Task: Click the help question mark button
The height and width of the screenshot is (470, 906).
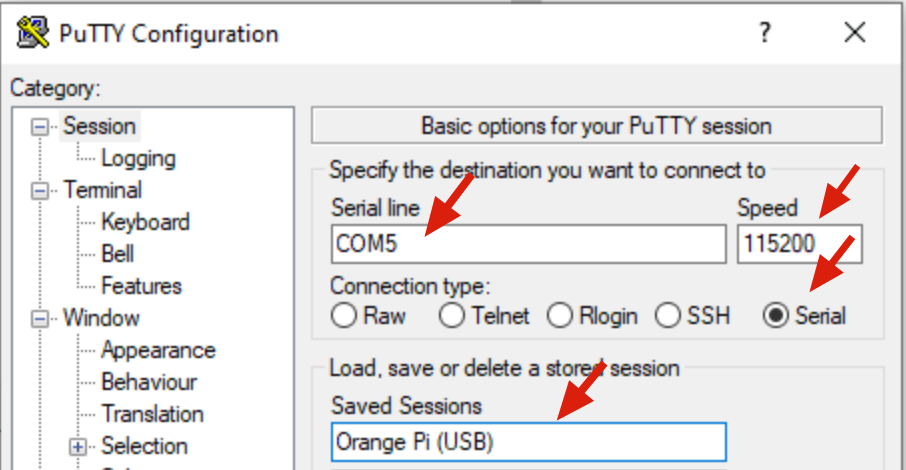Action: [765, 33]
